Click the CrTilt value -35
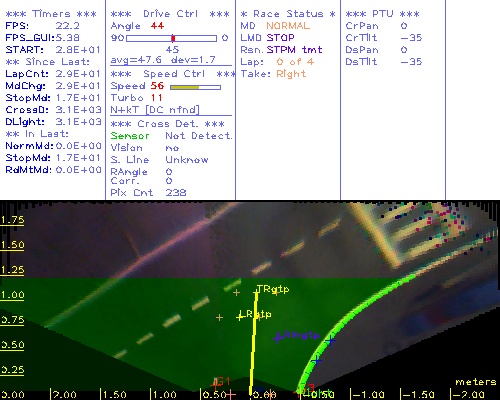The width and height of the screenshot is (500, 400). tap(411, 38)
